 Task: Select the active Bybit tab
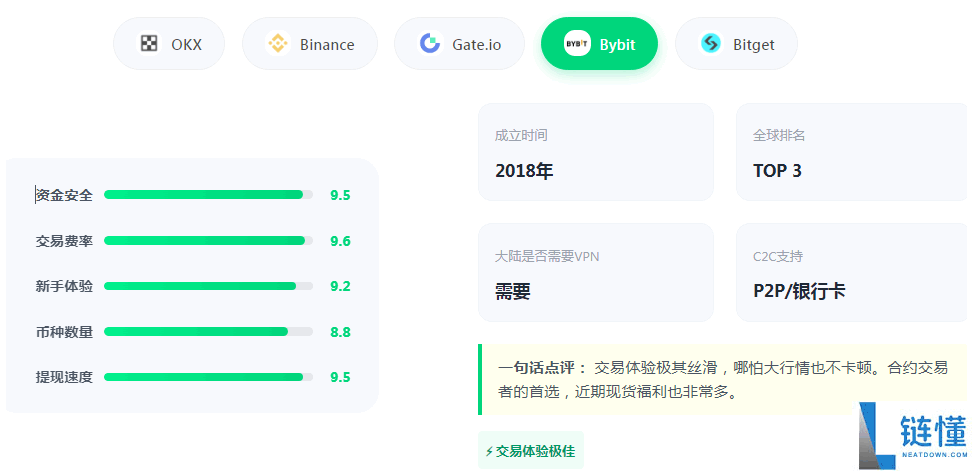tap(599, 43)
